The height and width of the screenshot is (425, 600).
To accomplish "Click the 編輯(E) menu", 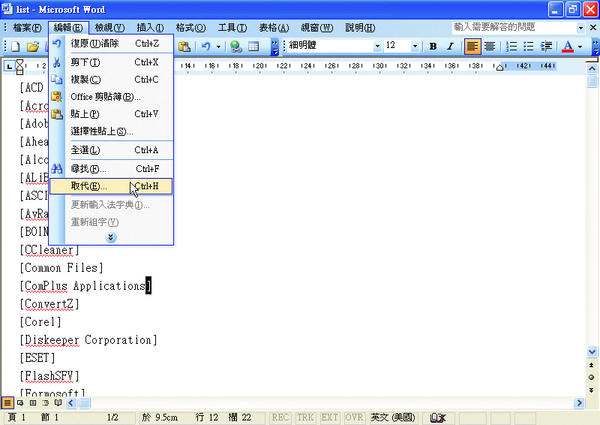I will [68, 28].
